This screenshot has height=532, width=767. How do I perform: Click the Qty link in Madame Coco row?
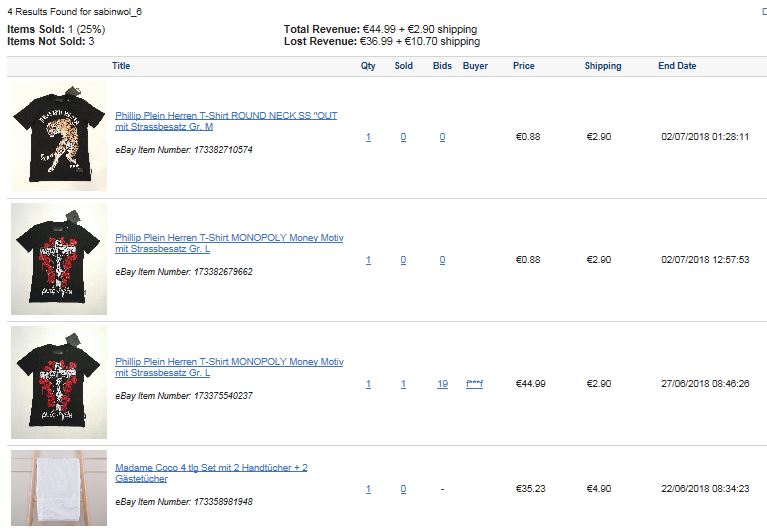[x=368, y=489]
